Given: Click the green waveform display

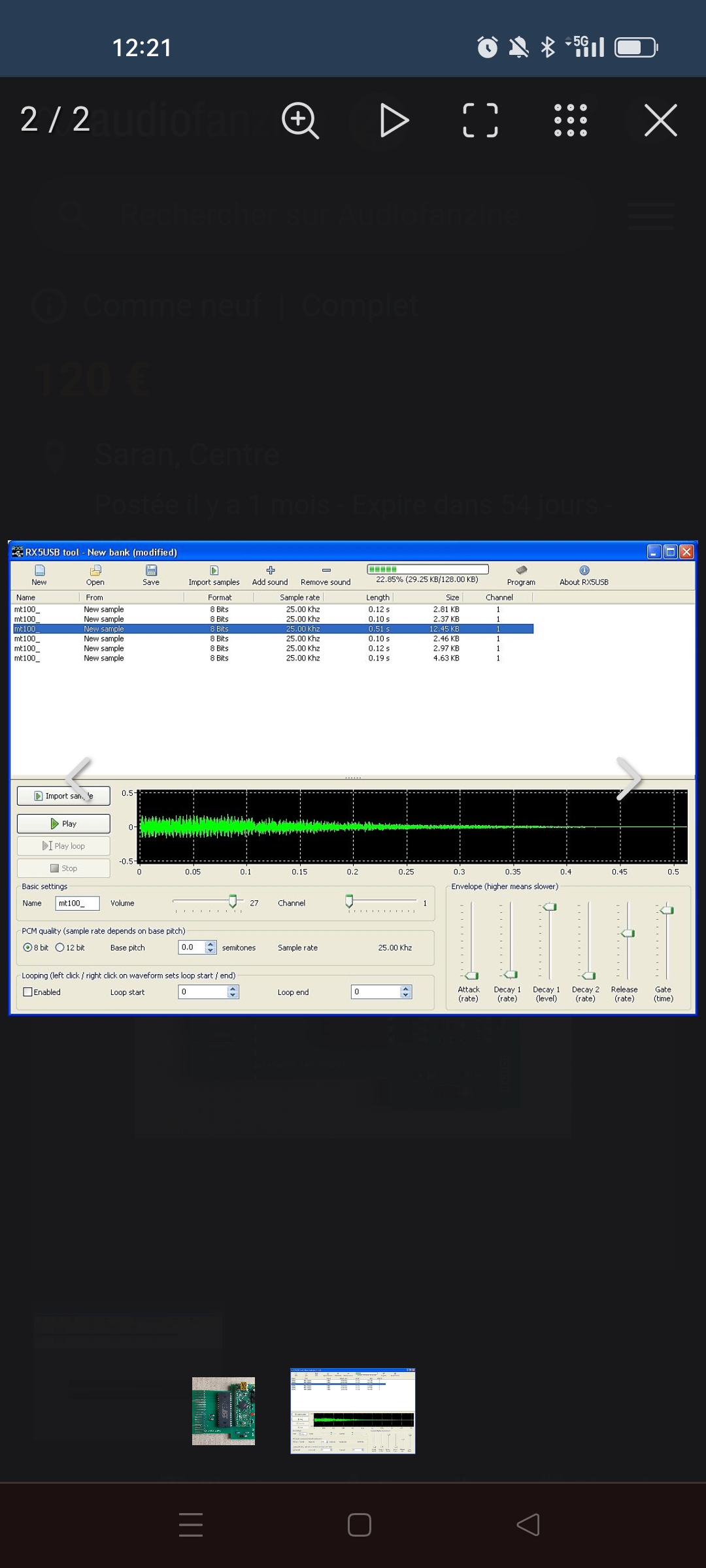Looking at the screenshot, I should click(413, 826).
